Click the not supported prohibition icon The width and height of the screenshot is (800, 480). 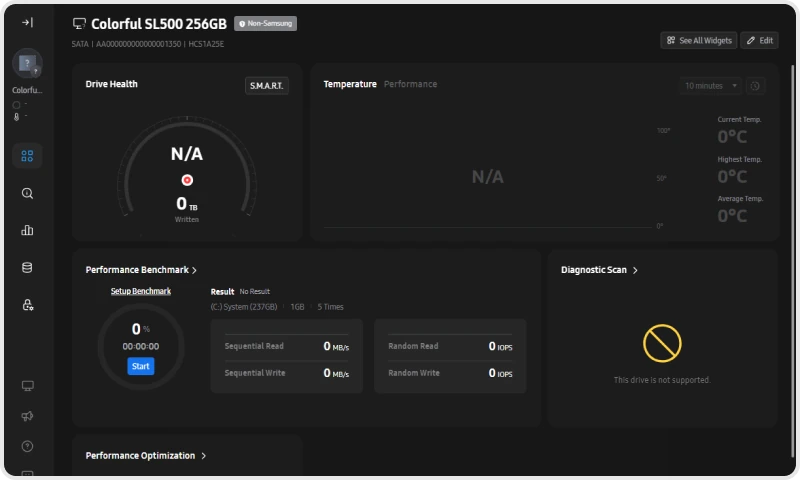(x=662, y=343)
